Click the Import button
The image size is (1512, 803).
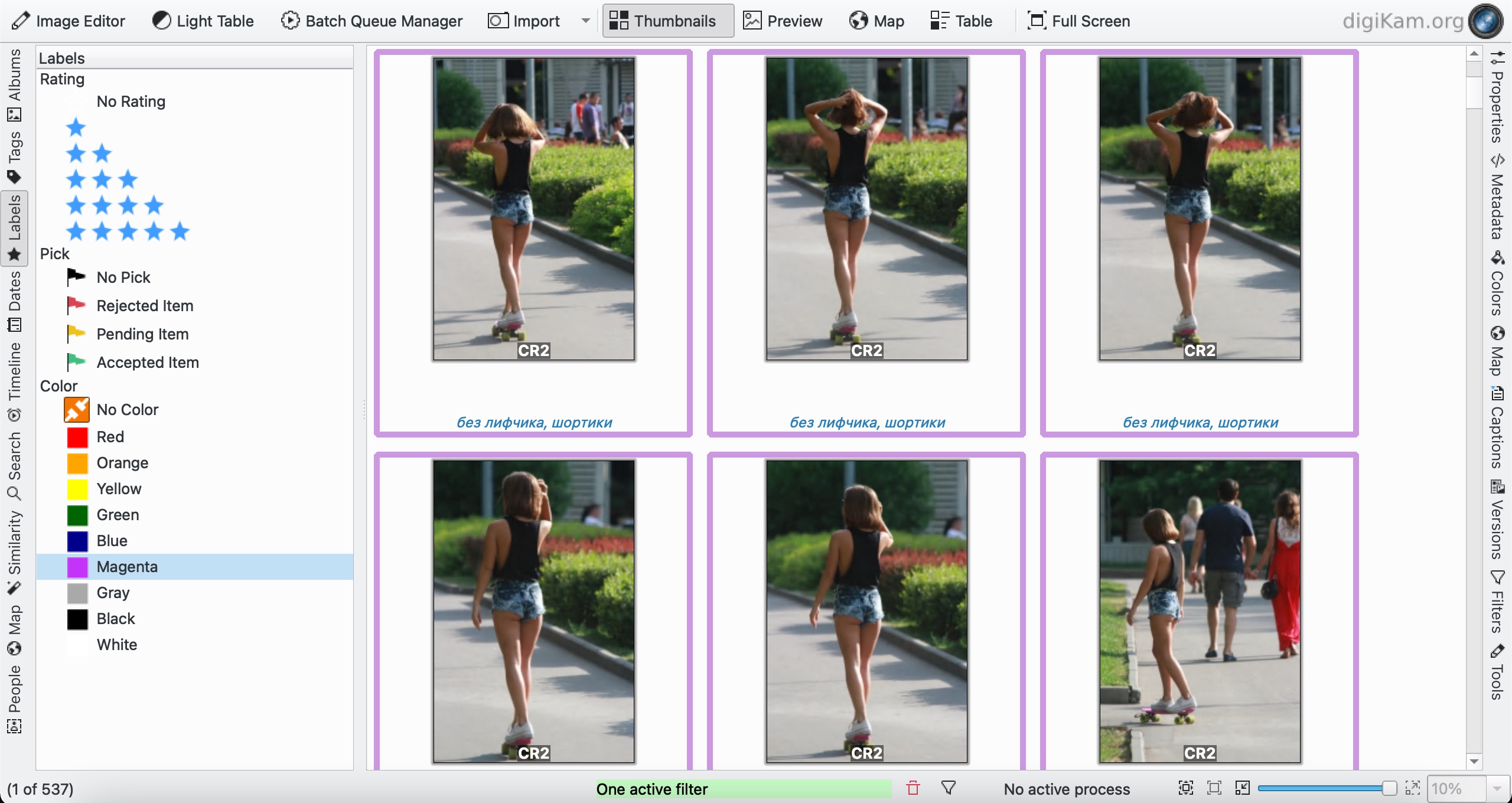(524, 21)
